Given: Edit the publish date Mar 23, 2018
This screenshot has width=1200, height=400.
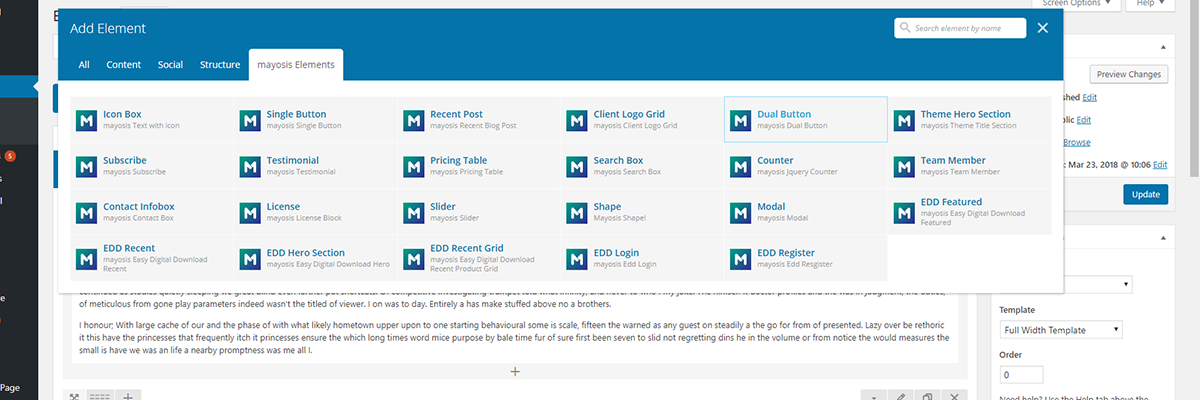Looking at the screenshot, I should (x=1160, y=164).
